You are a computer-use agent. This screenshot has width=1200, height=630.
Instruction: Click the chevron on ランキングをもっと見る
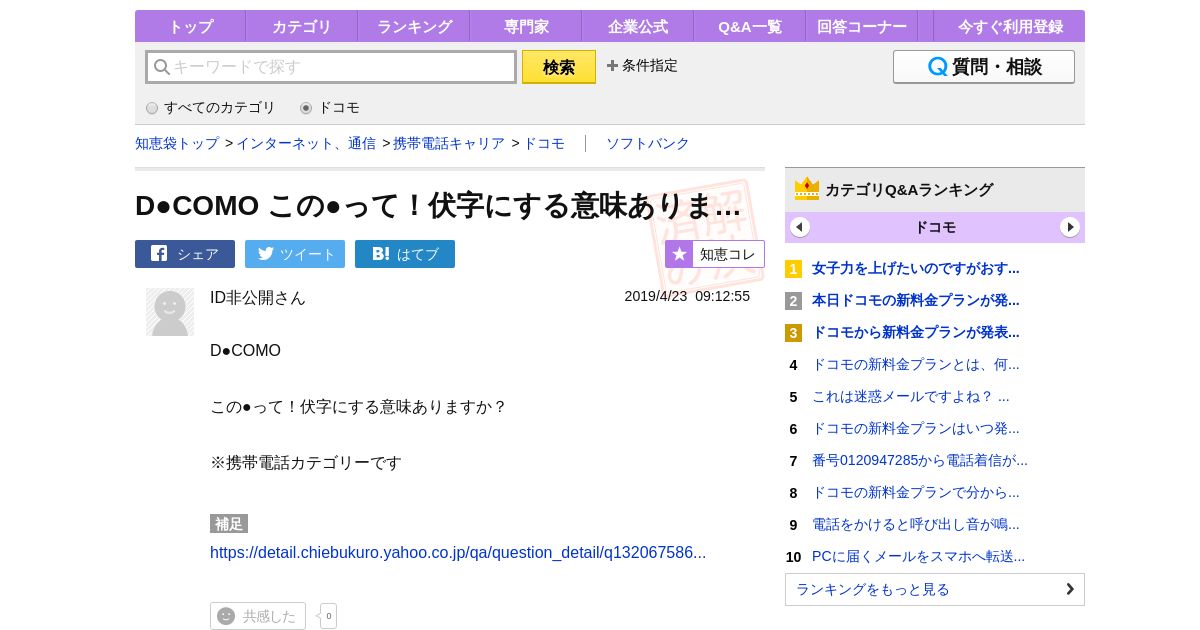[1070, 589]
